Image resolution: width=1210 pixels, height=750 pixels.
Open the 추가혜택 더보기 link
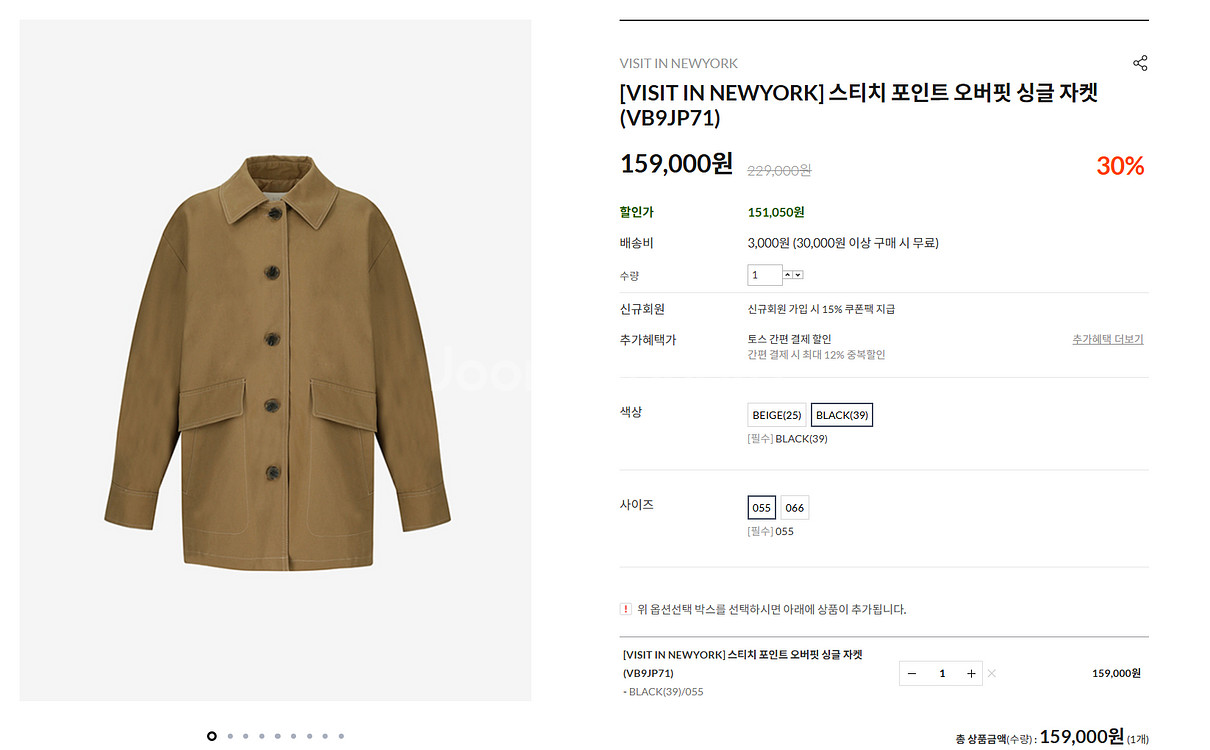[x=1107, y=340]
